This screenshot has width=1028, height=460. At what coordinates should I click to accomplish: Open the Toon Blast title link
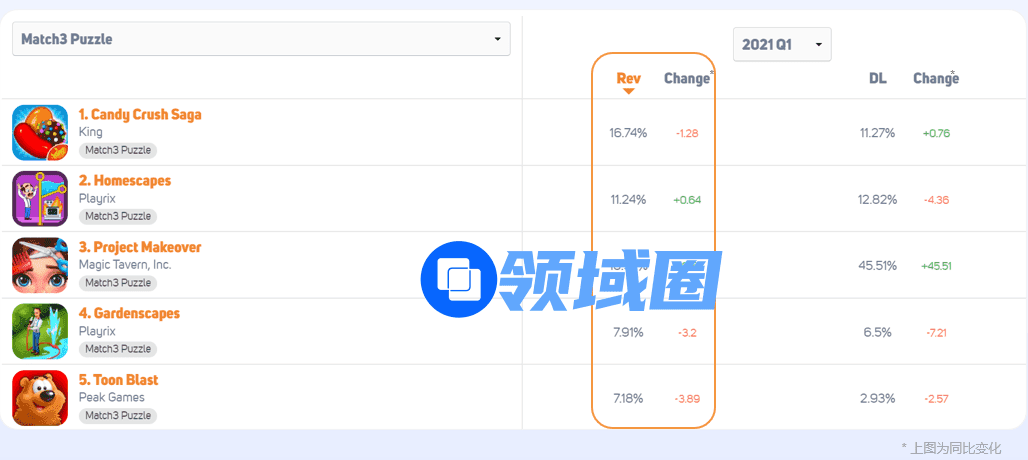pos(118,379)
